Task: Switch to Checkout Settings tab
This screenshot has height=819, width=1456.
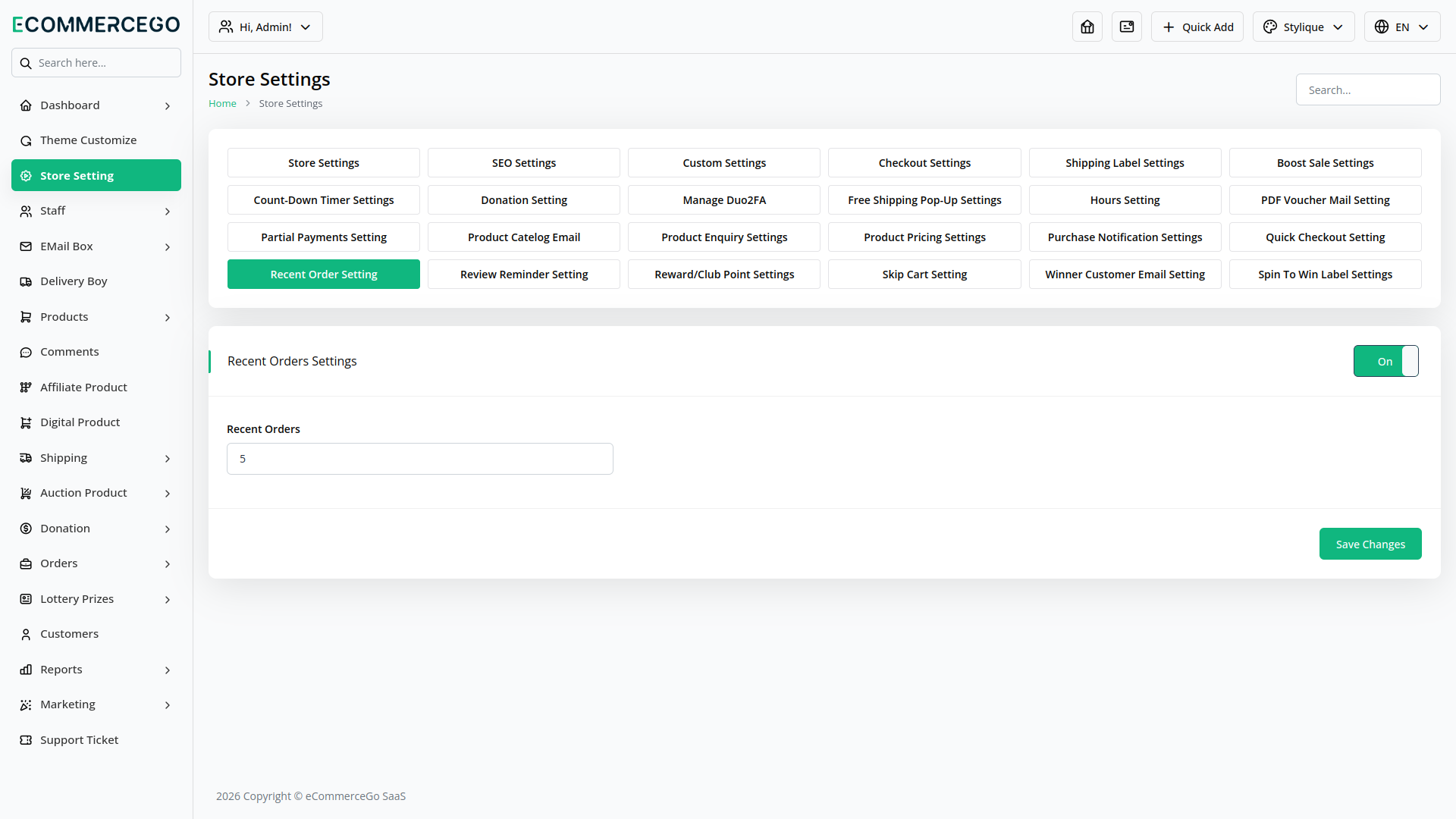Action: coord(924,163)
